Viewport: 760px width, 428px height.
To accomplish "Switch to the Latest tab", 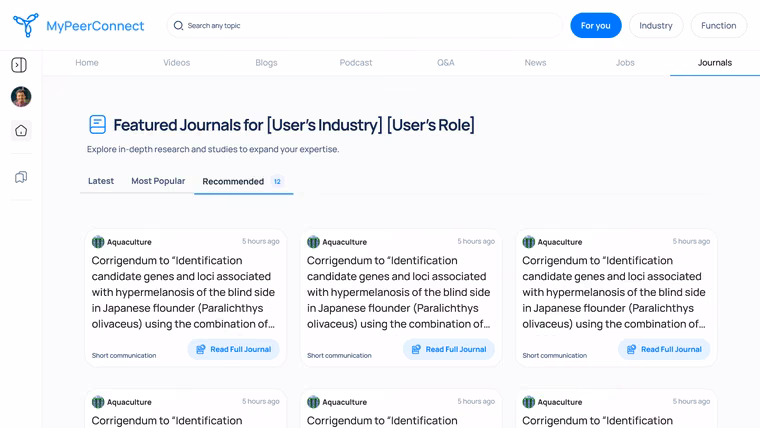I will click(101, 181).
